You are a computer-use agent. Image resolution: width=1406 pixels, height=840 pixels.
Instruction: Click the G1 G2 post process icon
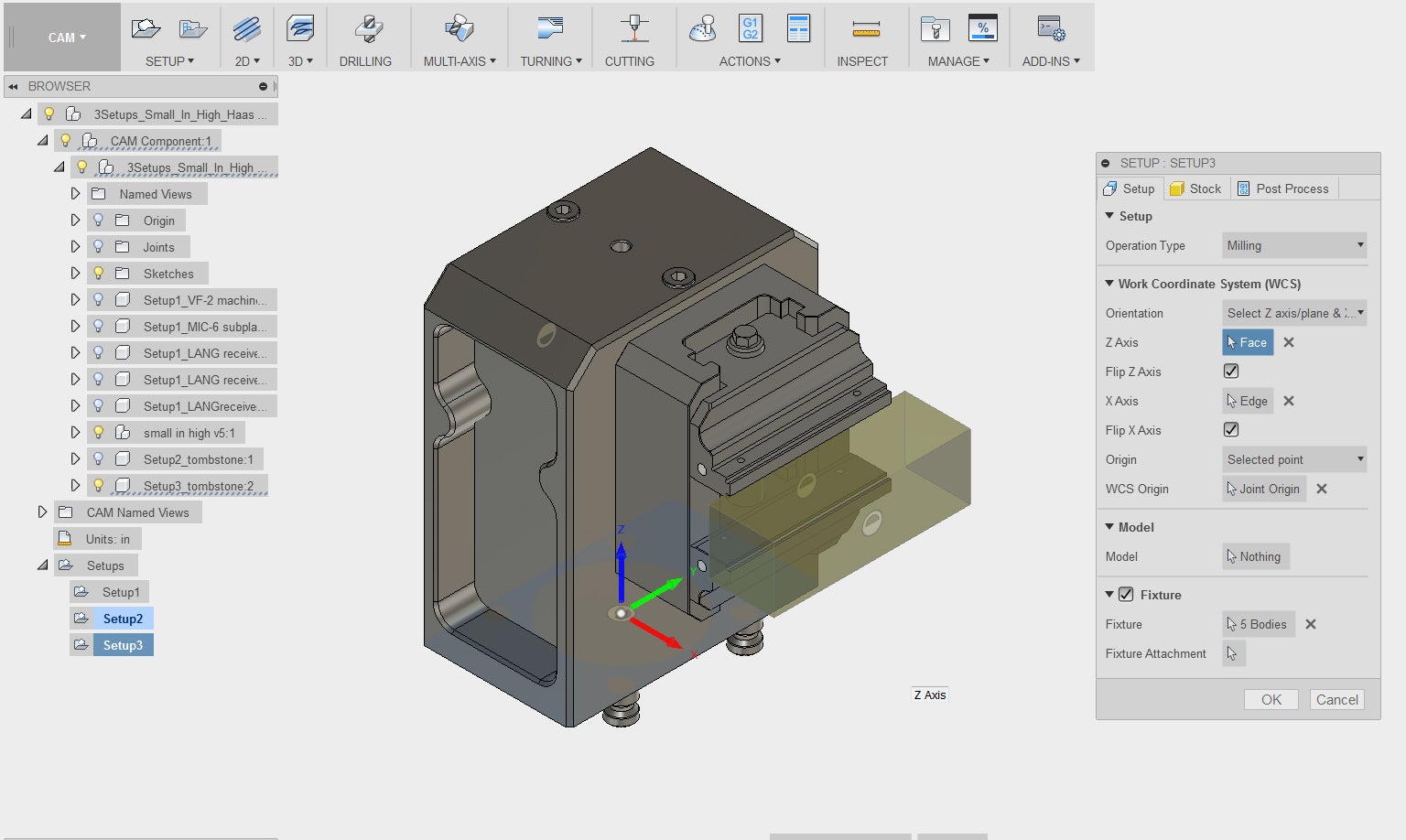pyautogui.click(x=750, y=28)
